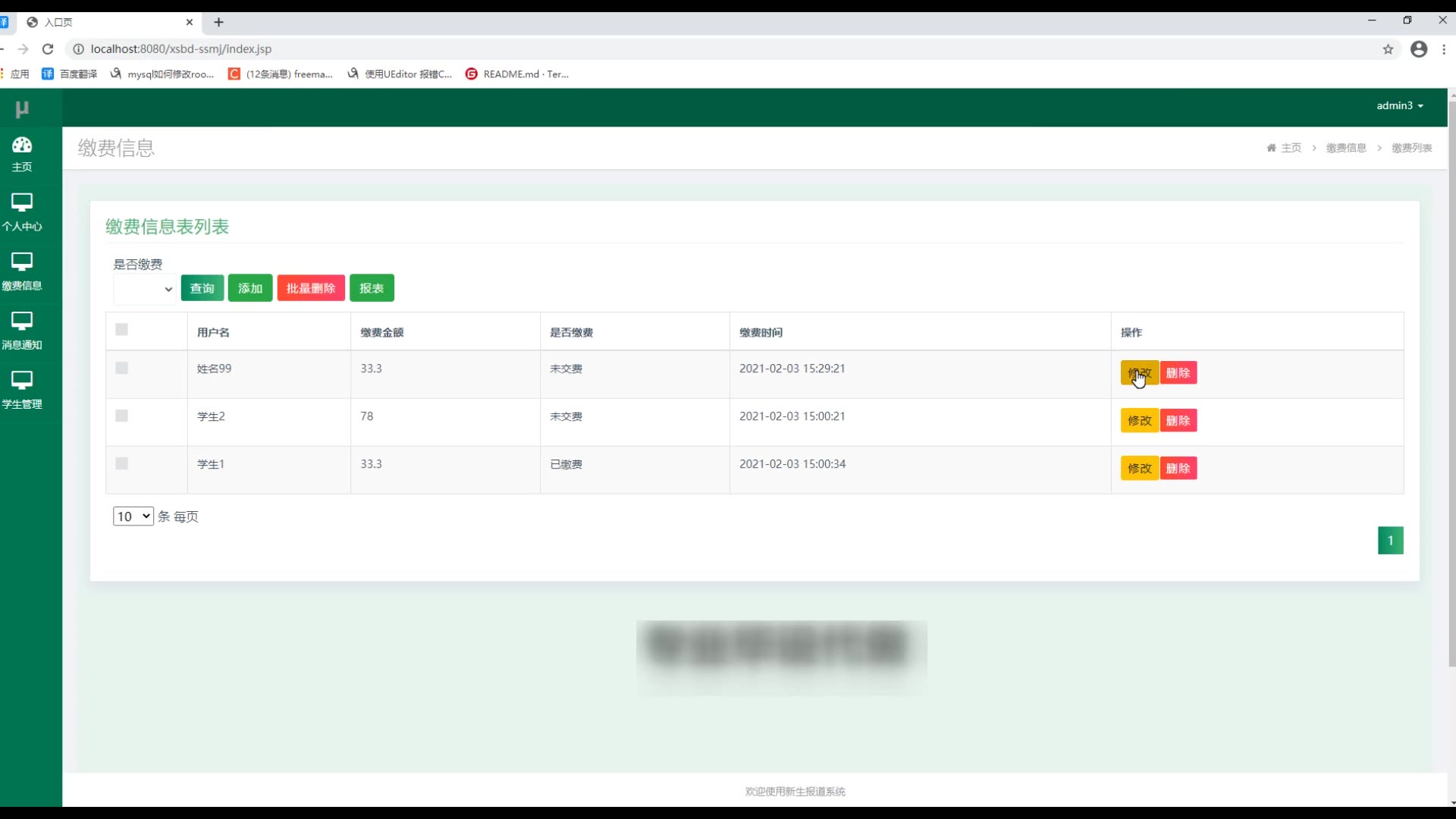Click the page 1 pagination button
Screen dimensions: 1456x819
click(1390, 541)
